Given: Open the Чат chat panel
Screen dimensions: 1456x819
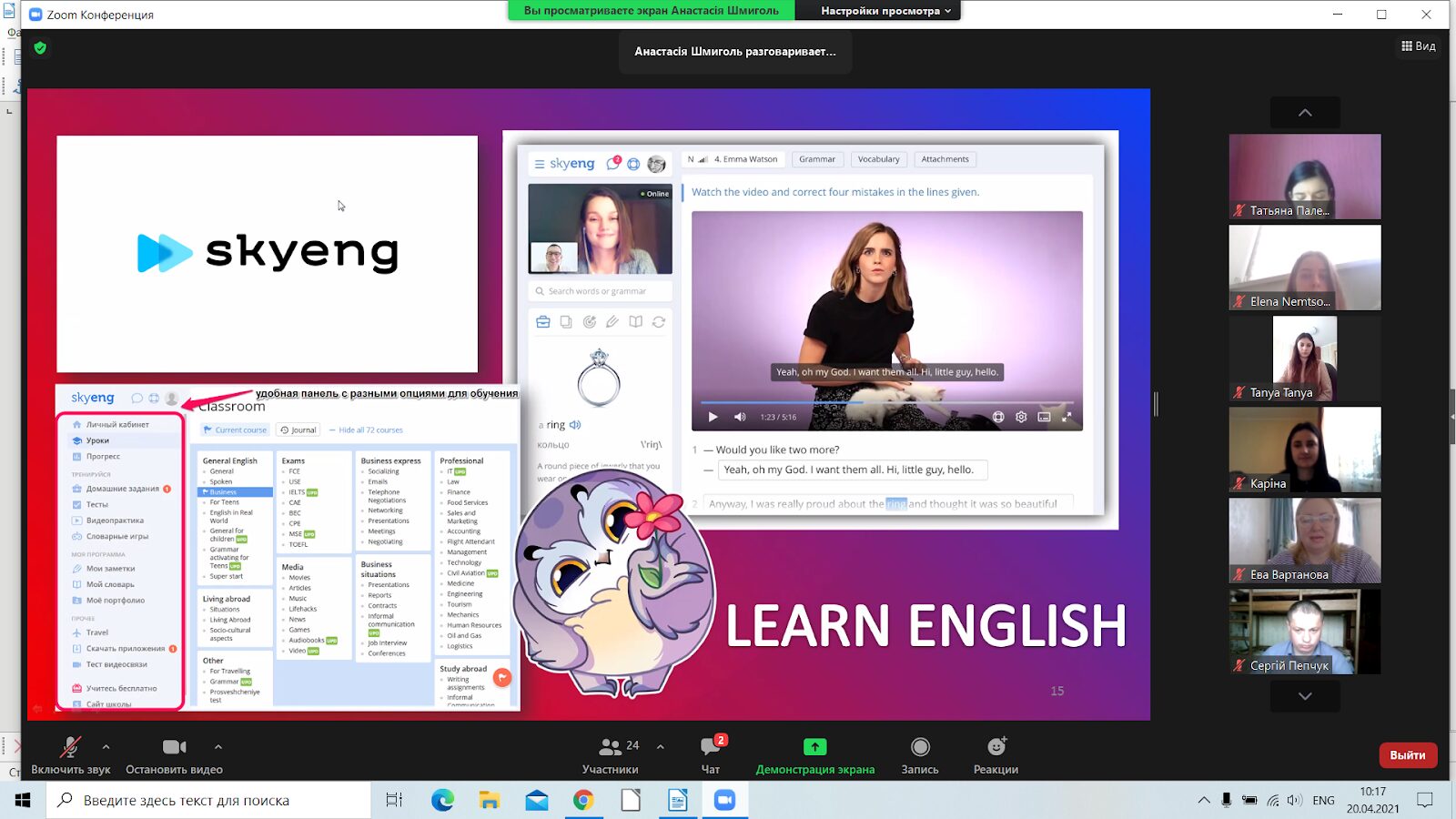Looking at the screenshot, I should click(711, 755).
